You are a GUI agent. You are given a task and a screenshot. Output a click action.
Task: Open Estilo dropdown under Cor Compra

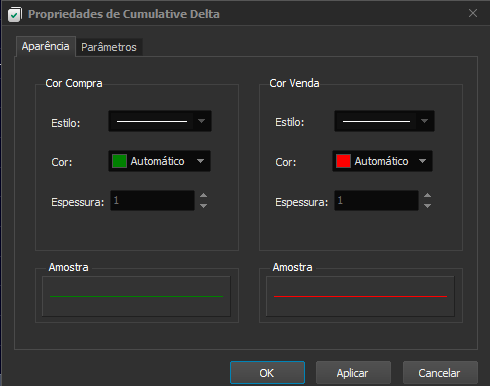click(160, 121)
